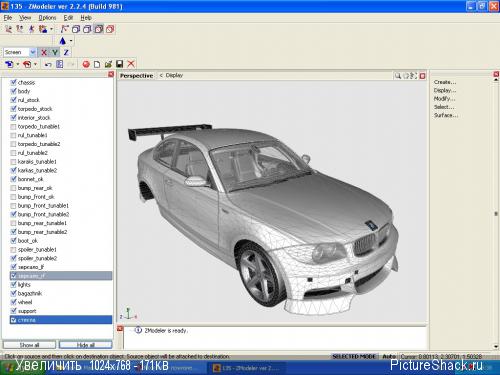
Task: Click the blue views-layout icon in bottom toolbar
Action: click(9, 64)
